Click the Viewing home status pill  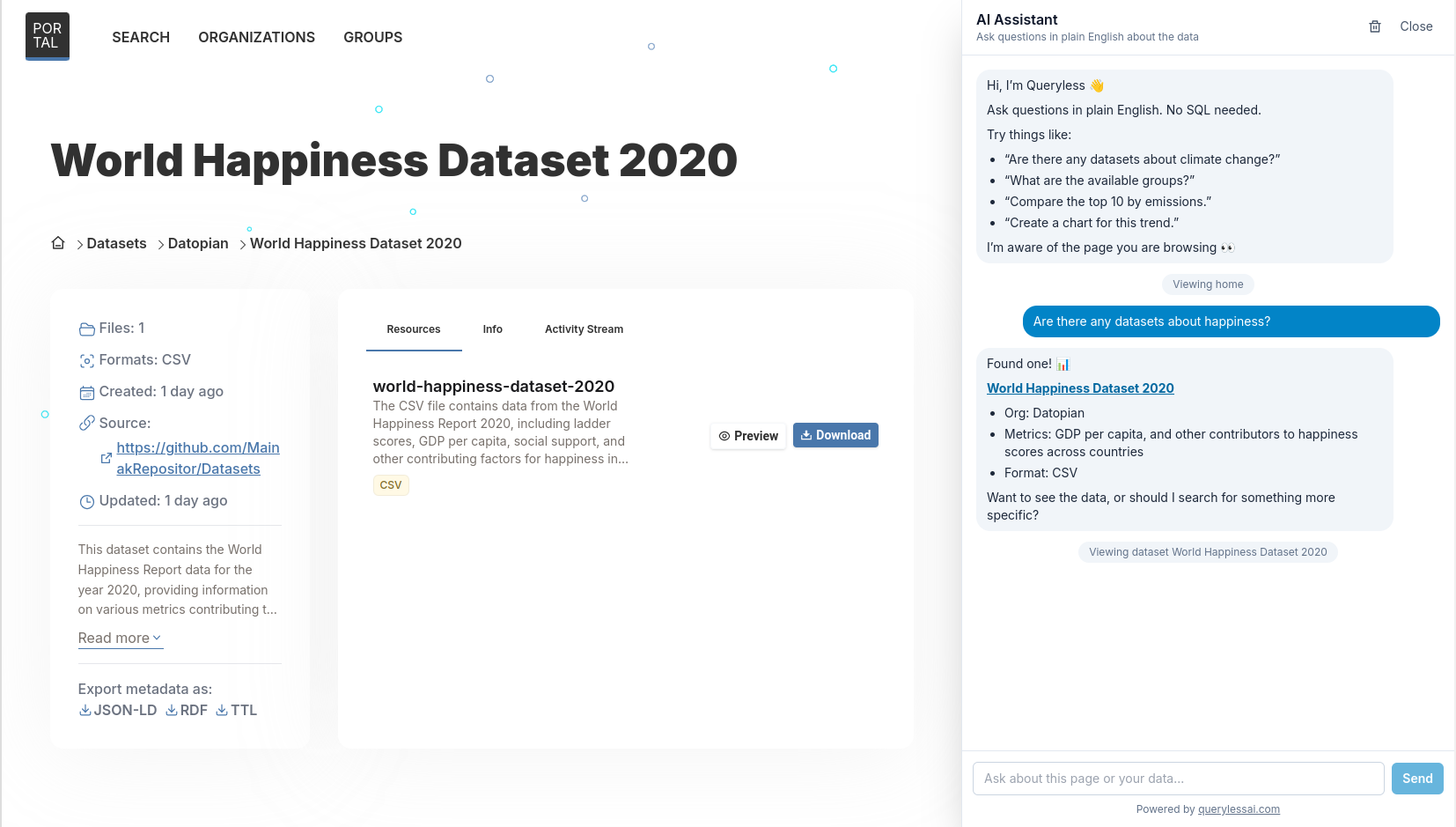coord(1208,284)
